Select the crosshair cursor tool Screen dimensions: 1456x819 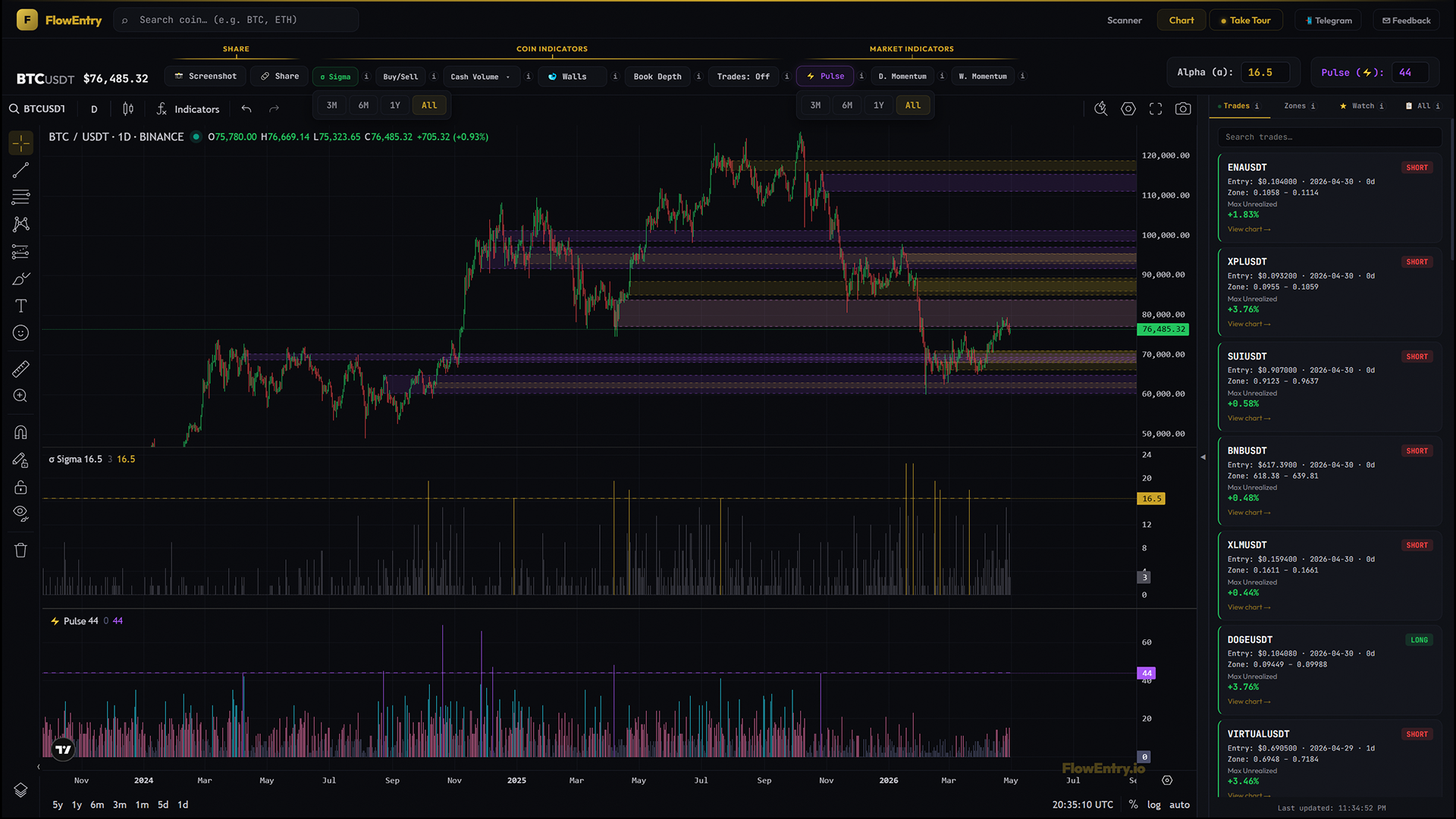[20, 143]
